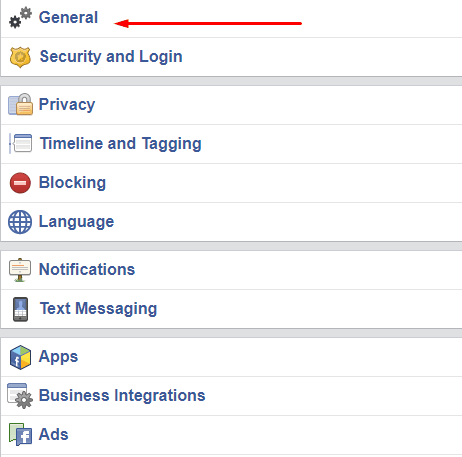Click the padlock Privacy icon
This screenshot has height=457, width=462.
20,104
